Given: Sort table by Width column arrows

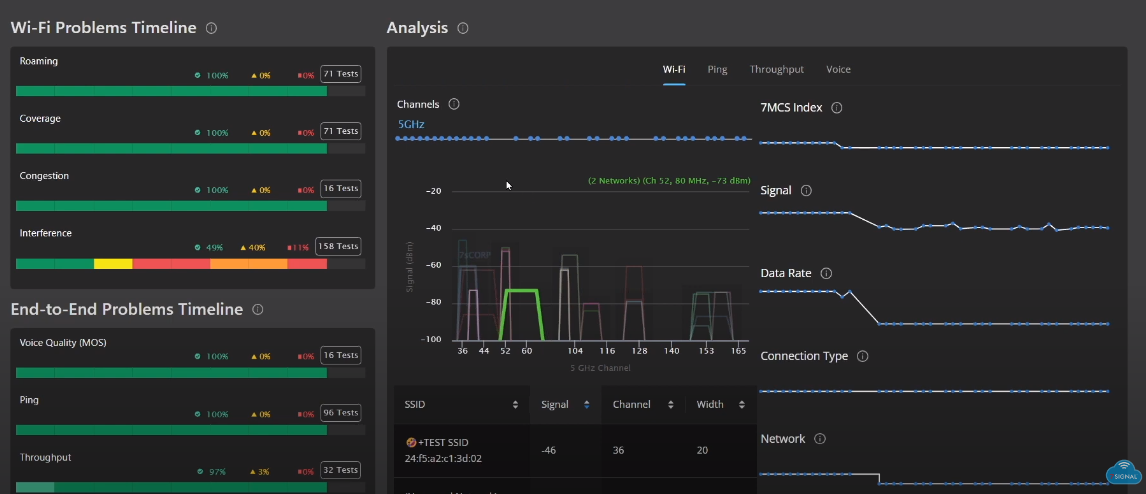Looking at the screenshot, I should click(x=742, y=405).
